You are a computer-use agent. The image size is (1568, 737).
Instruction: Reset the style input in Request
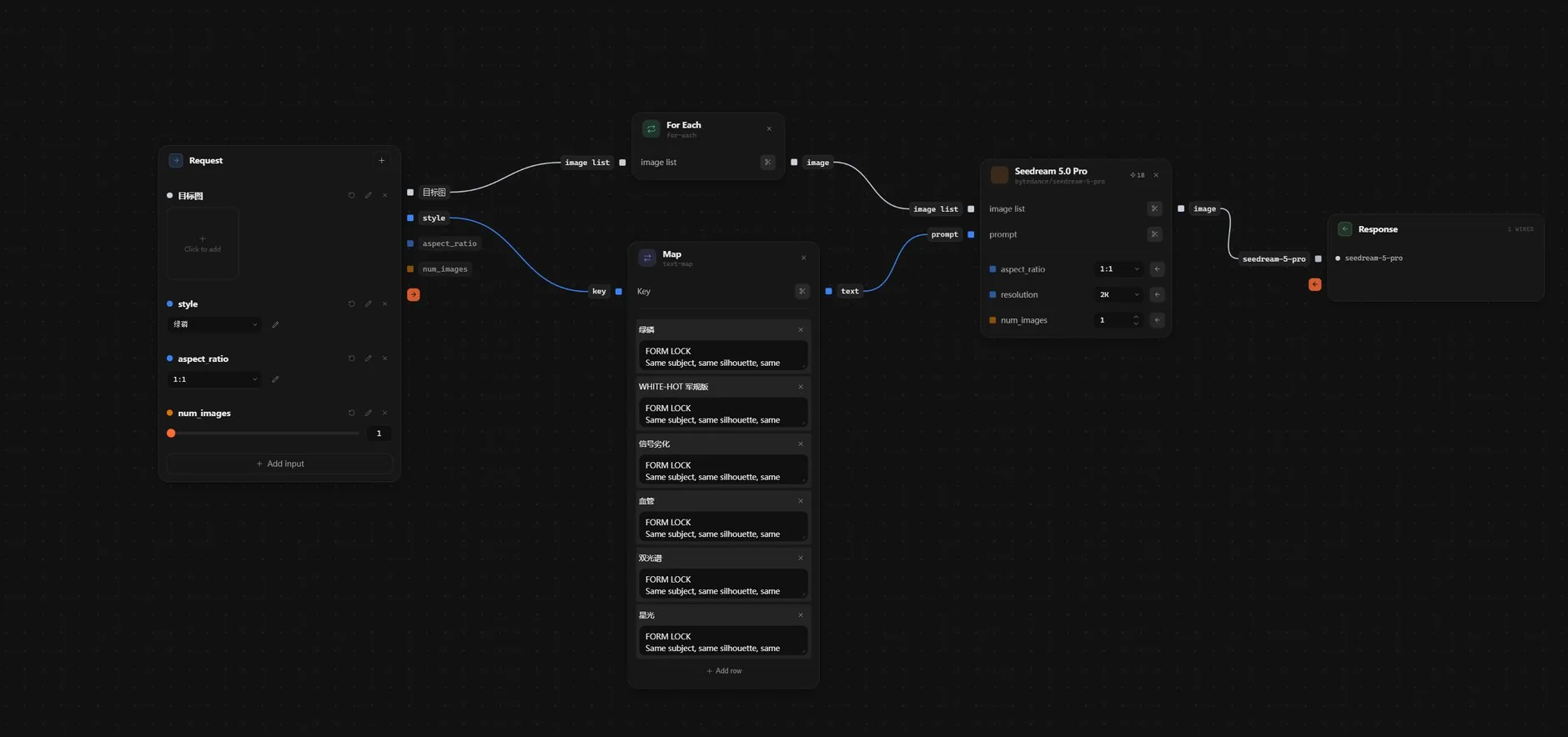pos(351,303)
